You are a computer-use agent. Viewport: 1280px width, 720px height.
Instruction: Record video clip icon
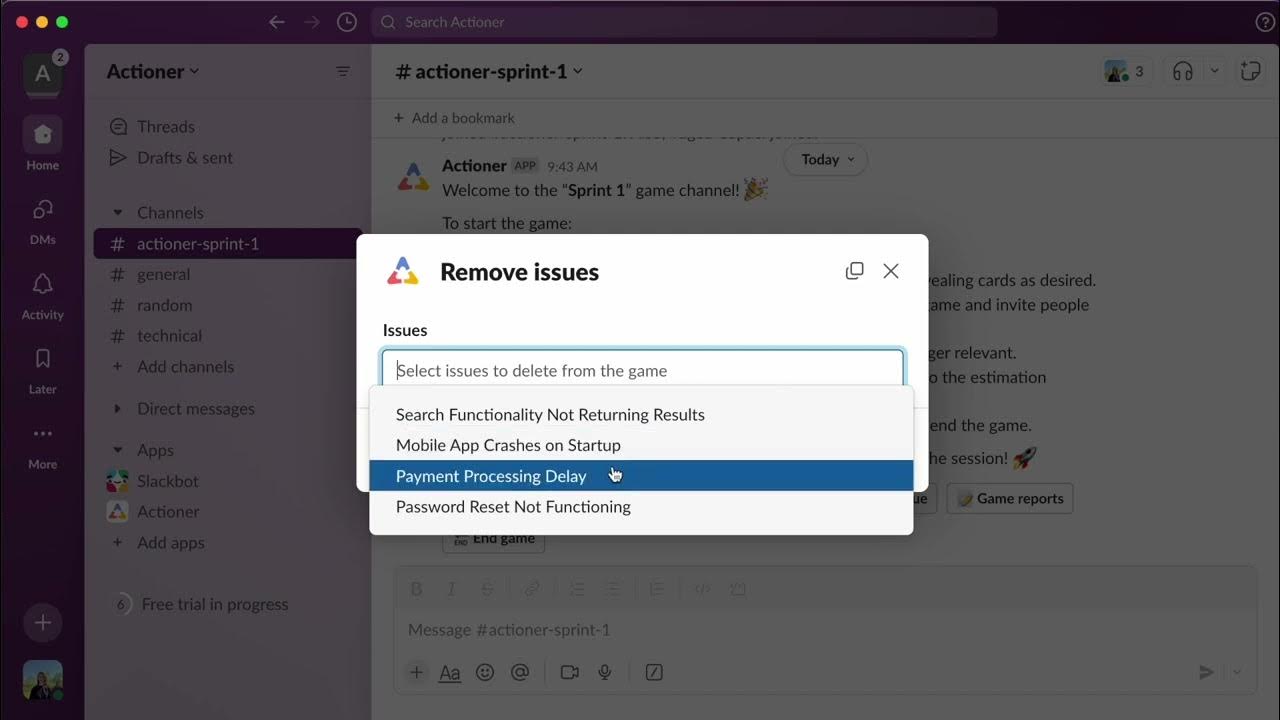tap(570, 673)
